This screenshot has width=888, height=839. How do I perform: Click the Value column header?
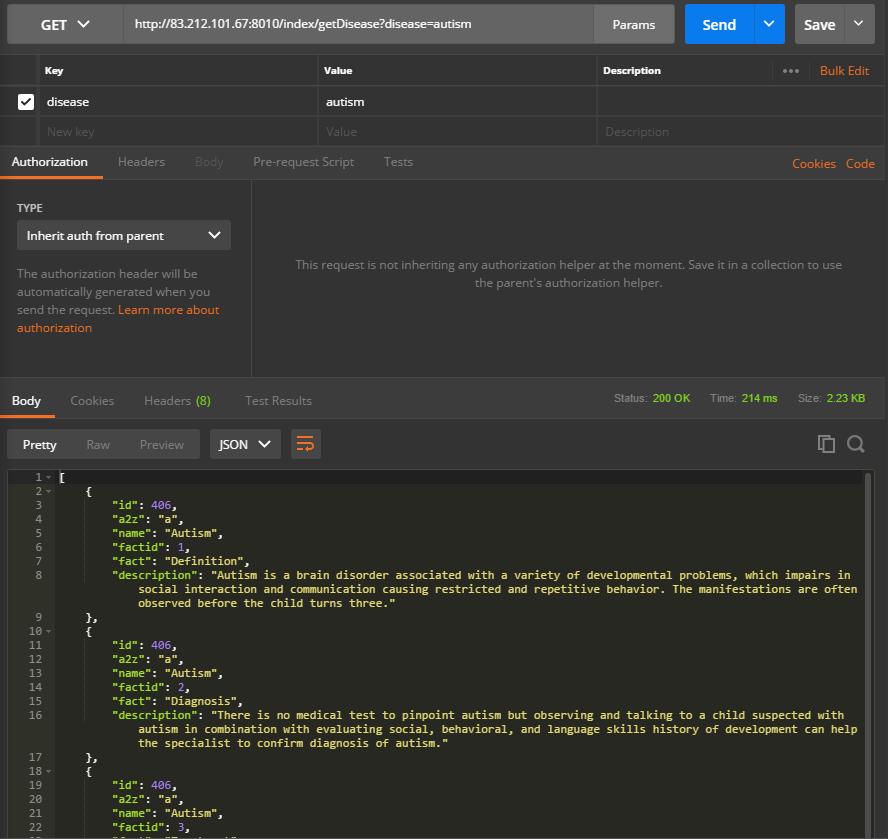tap(338, 71)
